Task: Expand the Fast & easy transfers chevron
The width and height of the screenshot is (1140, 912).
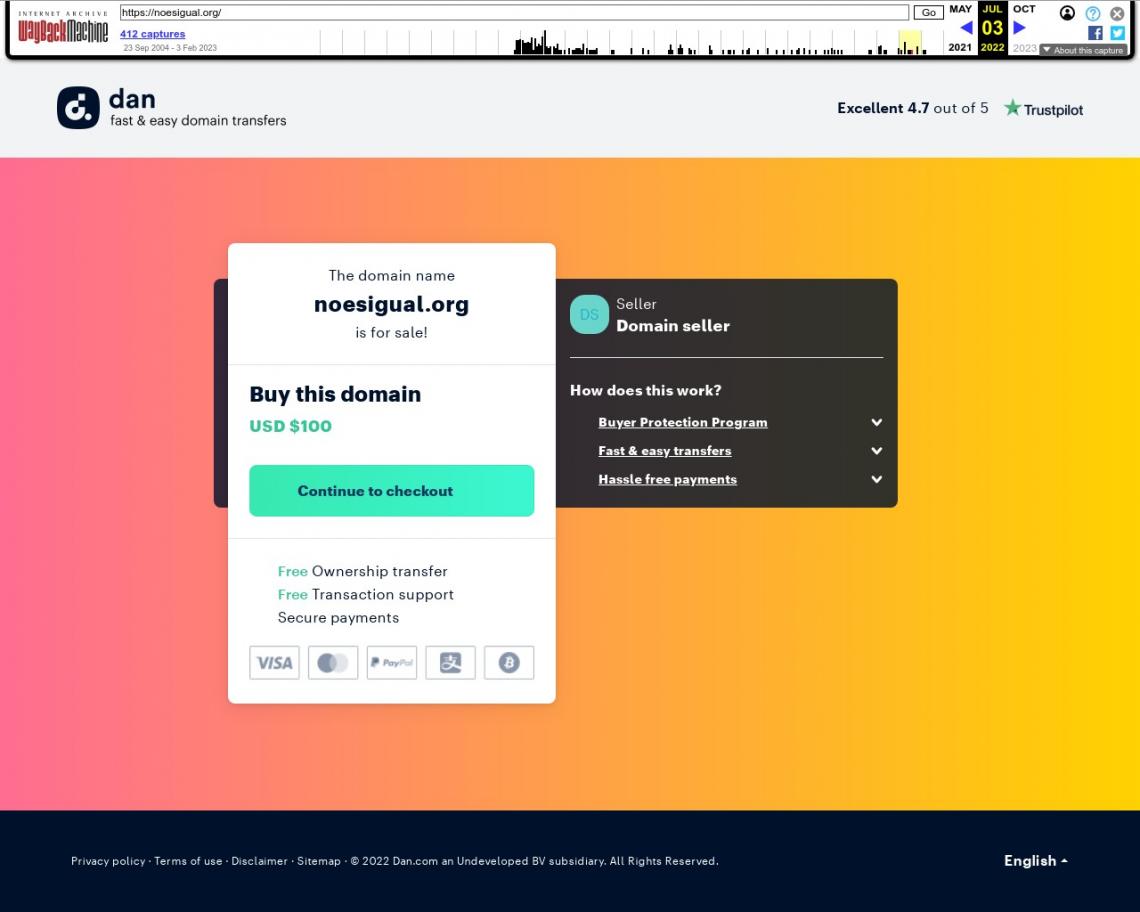Action: pos(876,451)
